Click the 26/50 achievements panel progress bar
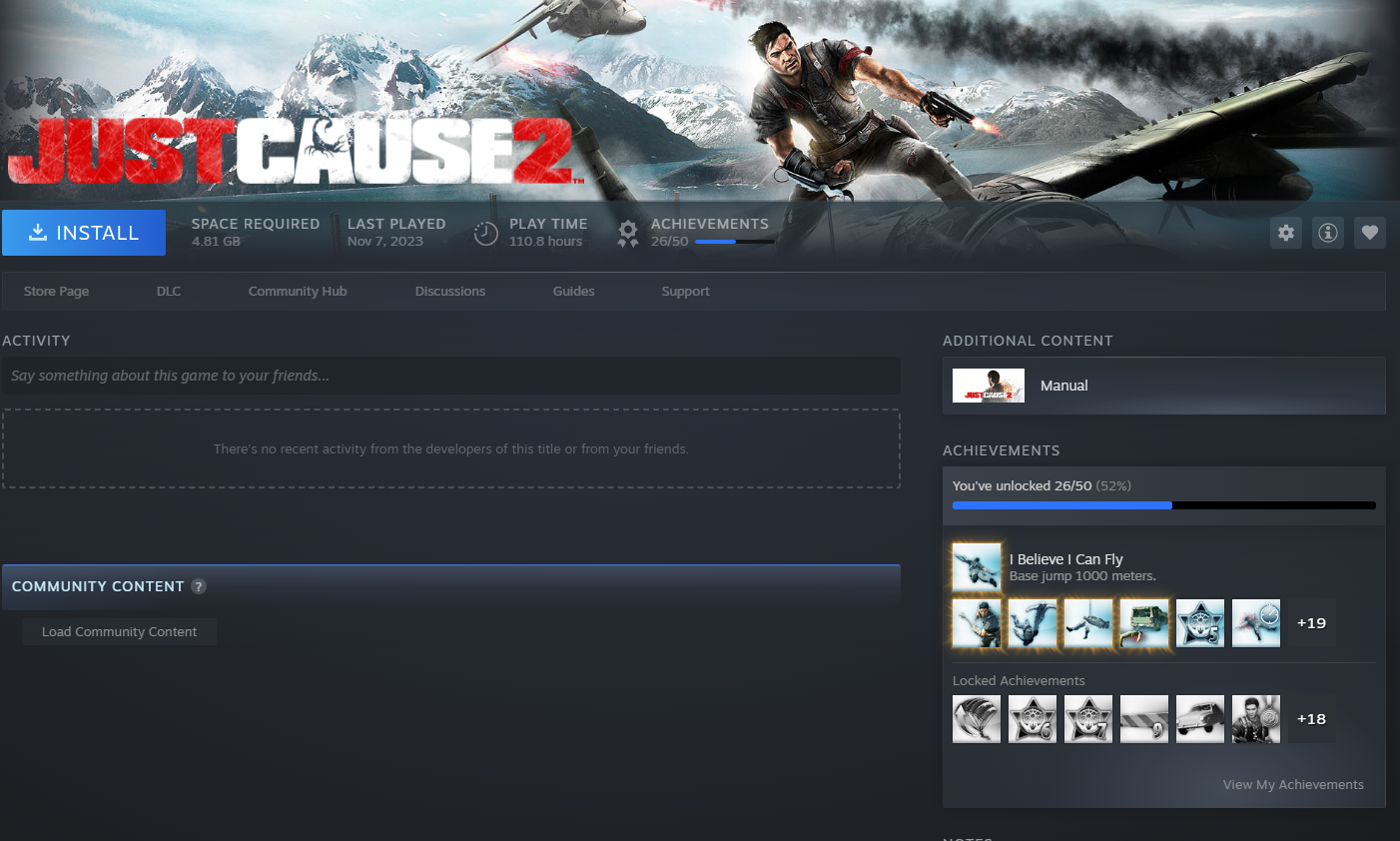 point(1164,505)
